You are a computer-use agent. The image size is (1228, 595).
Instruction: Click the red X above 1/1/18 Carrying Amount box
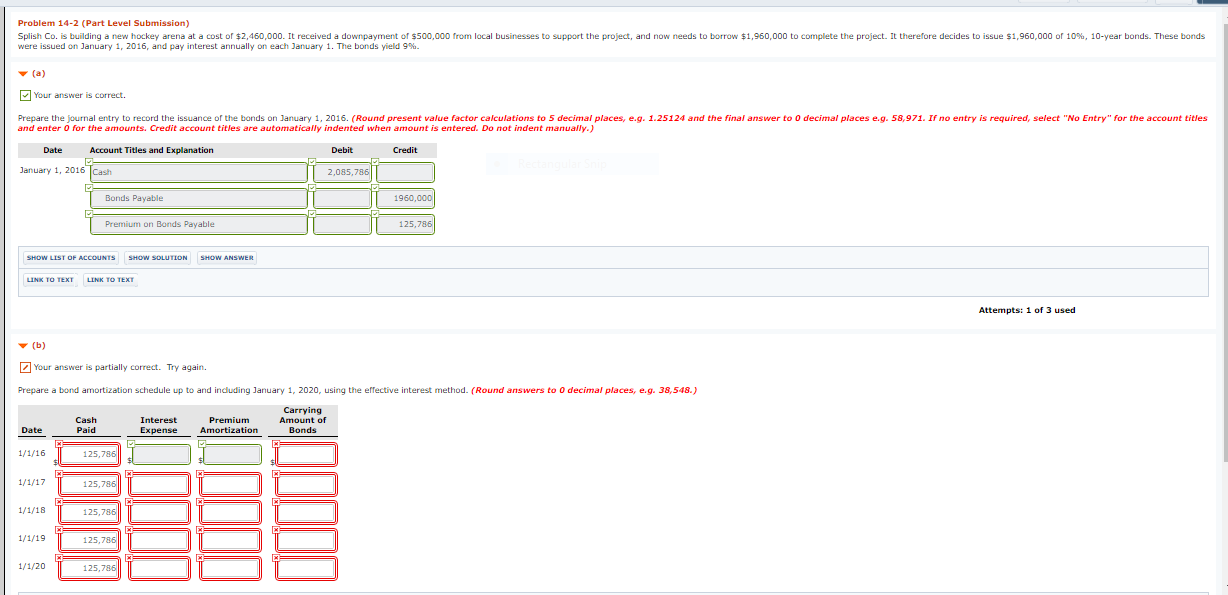[276, 502]
